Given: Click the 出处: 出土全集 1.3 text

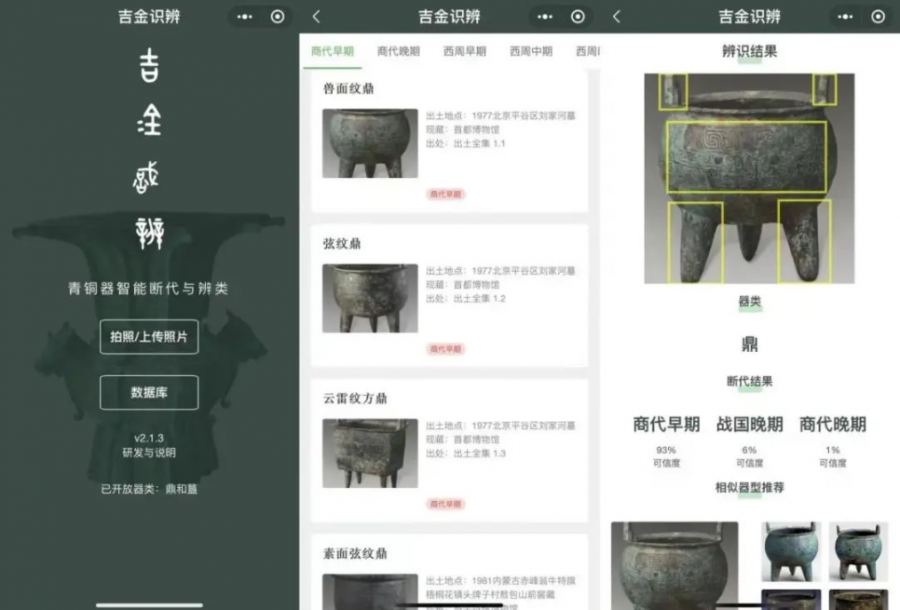Looking at the screenshot, I should pos(465,453).
